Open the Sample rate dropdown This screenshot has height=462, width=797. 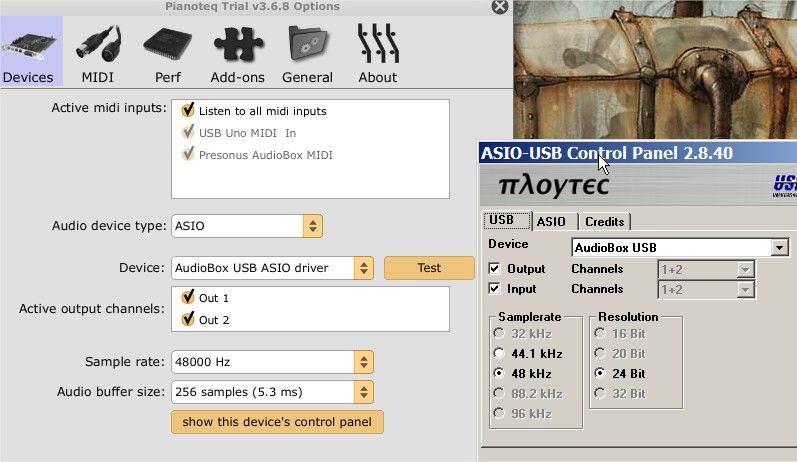click(x=272, y=362)
